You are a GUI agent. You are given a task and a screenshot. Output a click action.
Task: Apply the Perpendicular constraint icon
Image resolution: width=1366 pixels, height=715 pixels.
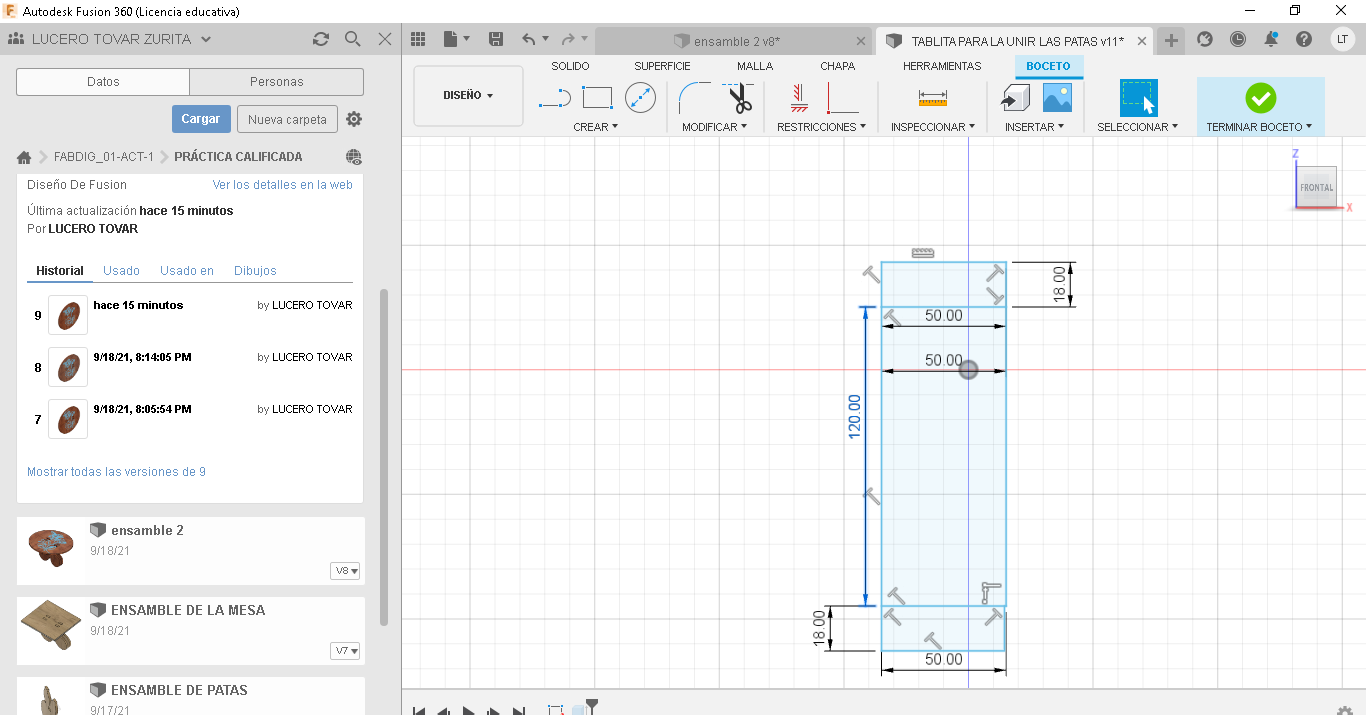(842, 98)
